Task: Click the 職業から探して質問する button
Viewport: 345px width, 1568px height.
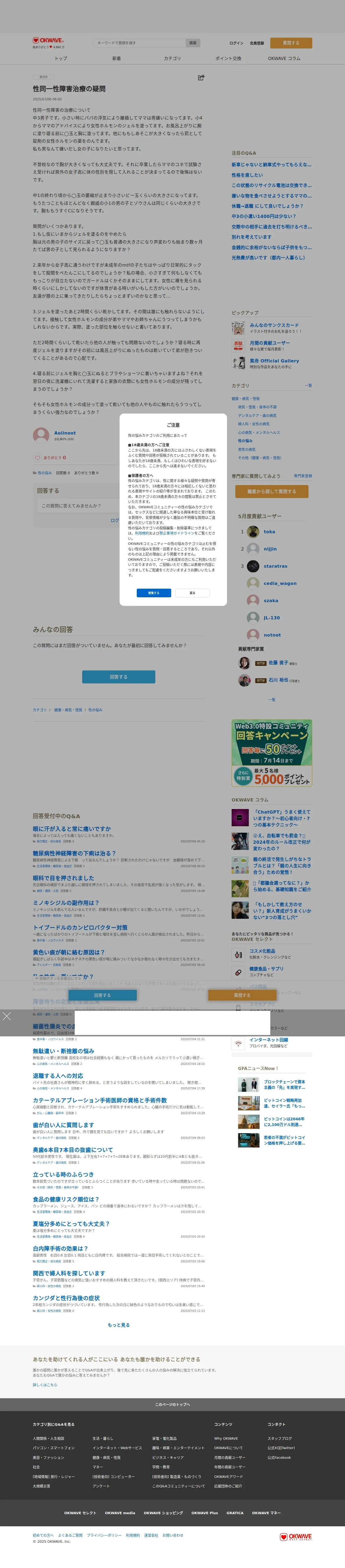Action: [x=271, y=491]
